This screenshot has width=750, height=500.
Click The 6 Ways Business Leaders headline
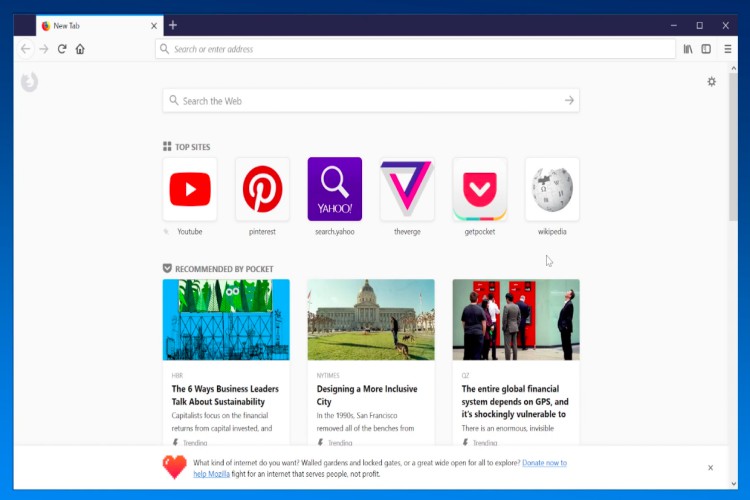pyautogui.click(x=225, y=395)
